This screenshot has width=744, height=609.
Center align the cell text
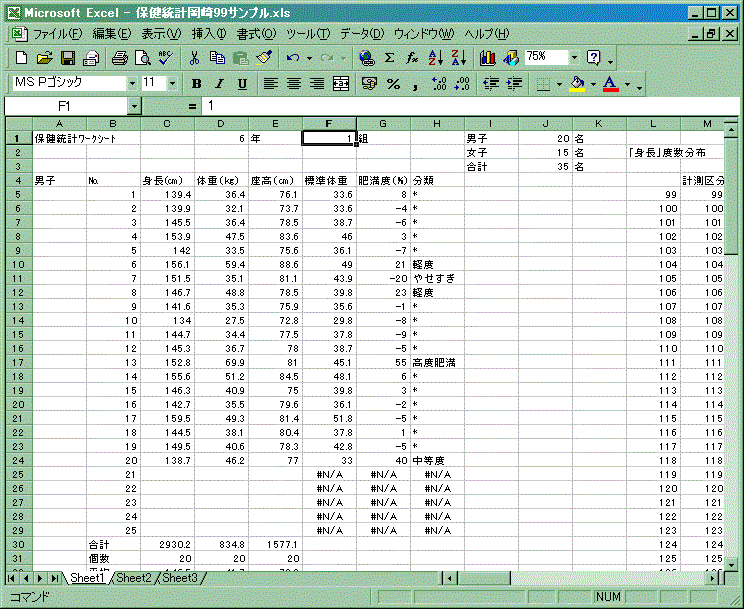click(x=294, y=84)
